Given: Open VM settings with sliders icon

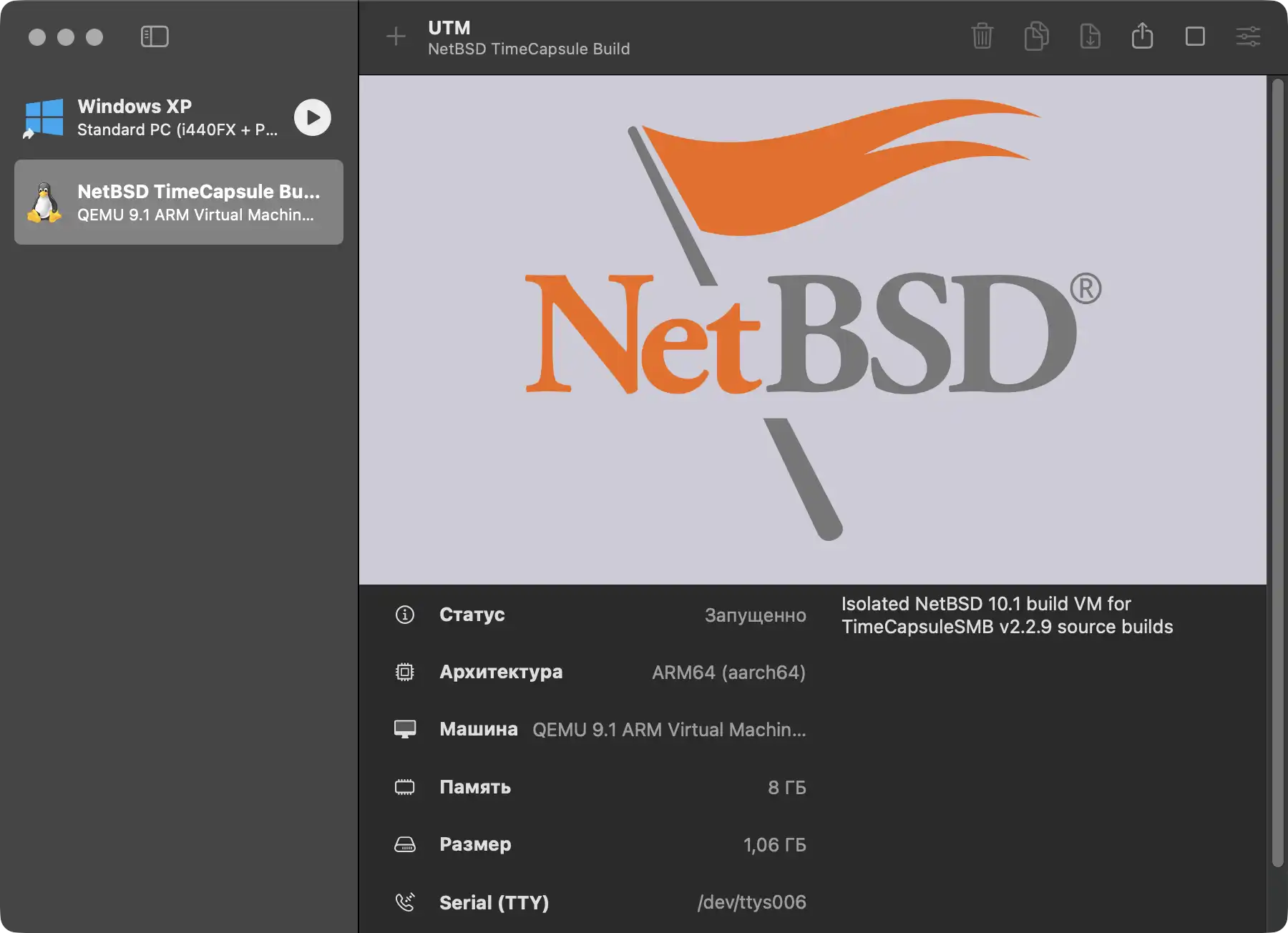Looking at the screenshot, I should click(x=1249, y=36).
